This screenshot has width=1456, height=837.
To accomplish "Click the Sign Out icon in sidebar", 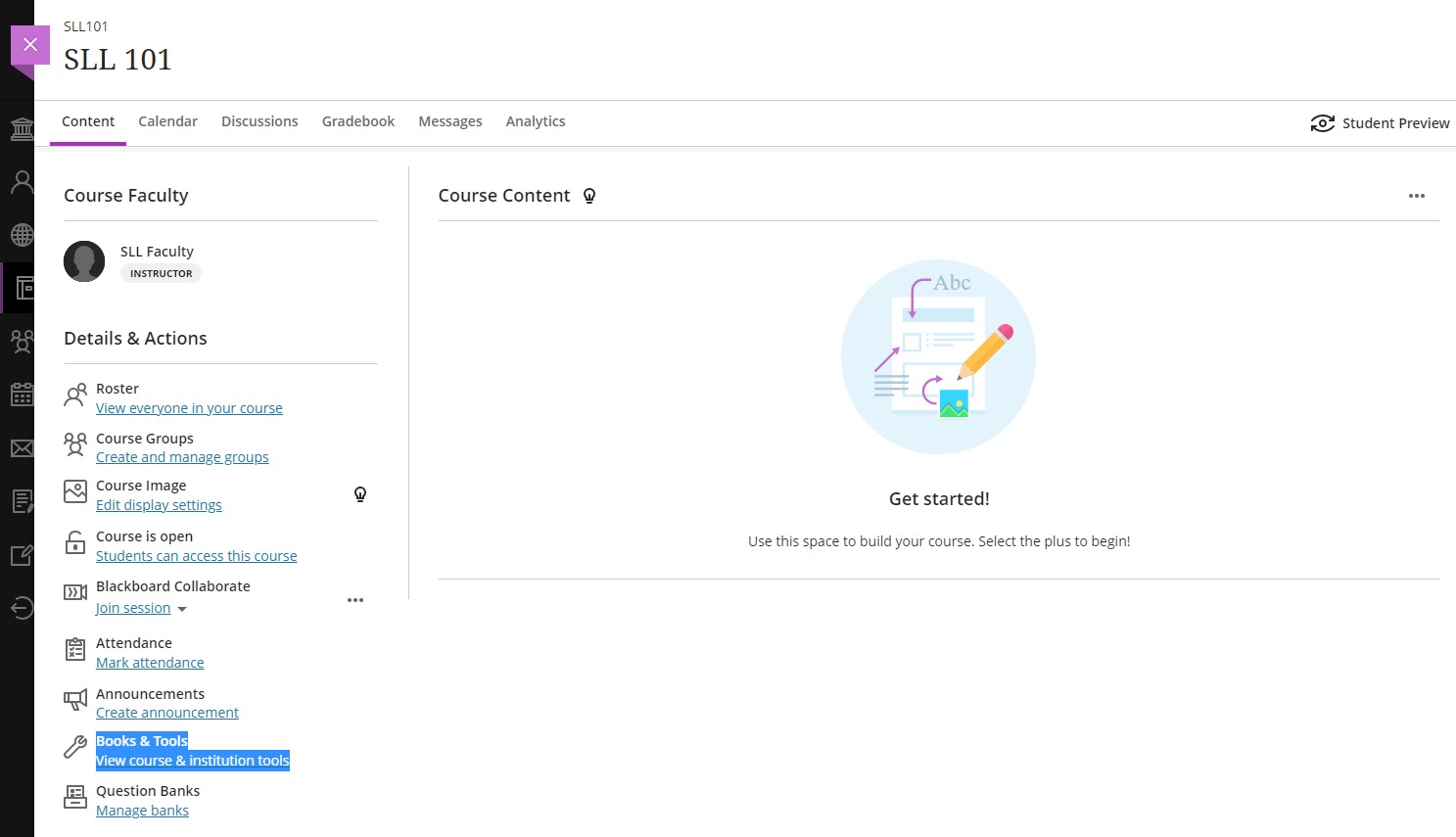I will 22,608.
